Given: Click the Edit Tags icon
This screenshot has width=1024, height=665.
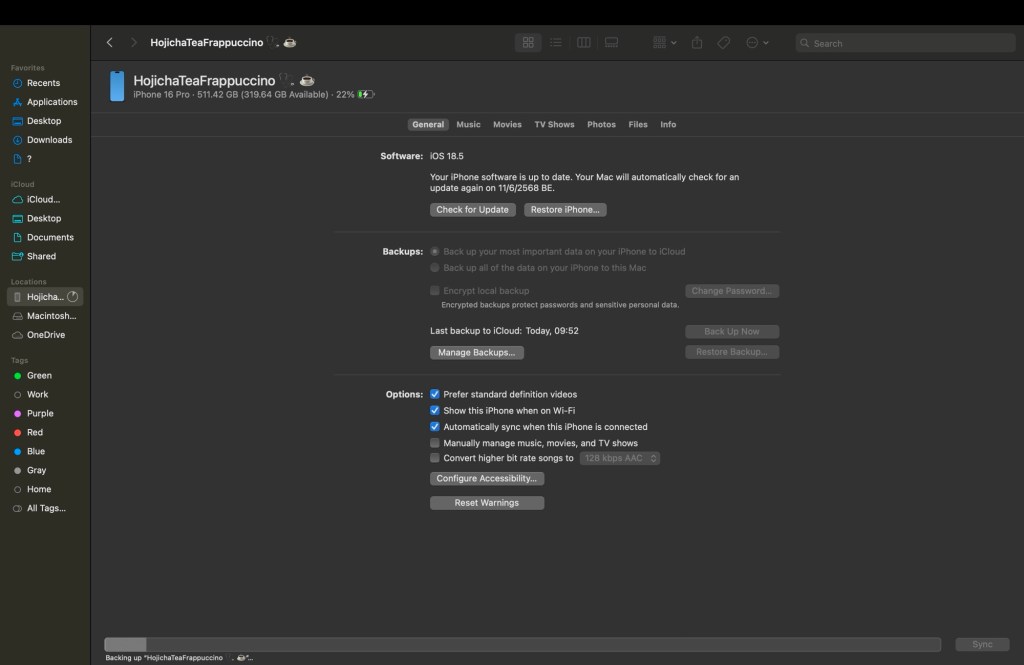Looking at the screenshot, I should coord(724,43).
